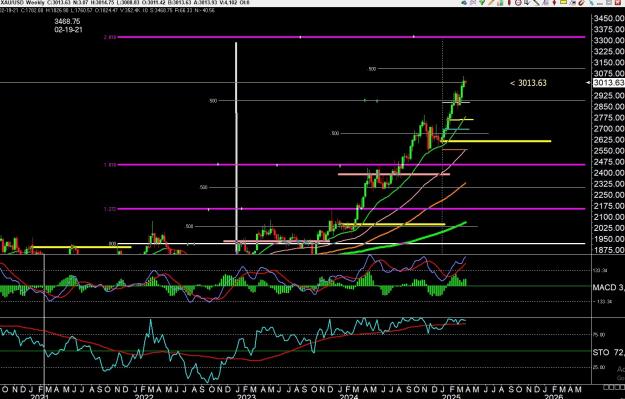Click the '< 3013.63' price annotation
Viewport: 625px width, 399px height.
[528, 83]
